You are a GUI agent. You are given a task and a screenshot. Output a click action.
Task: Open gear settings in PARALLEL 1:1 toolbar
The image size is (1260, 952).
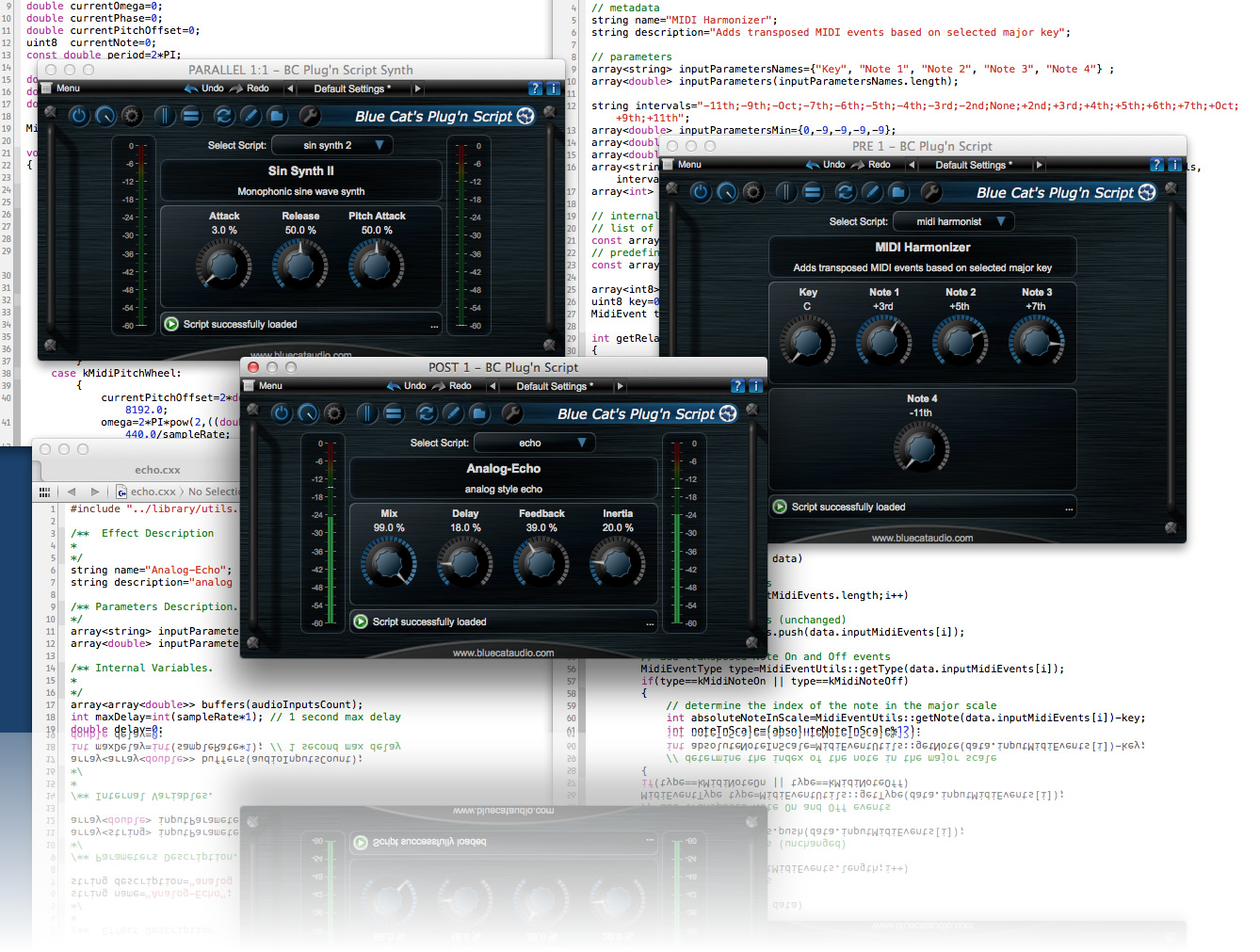point(132,116)
